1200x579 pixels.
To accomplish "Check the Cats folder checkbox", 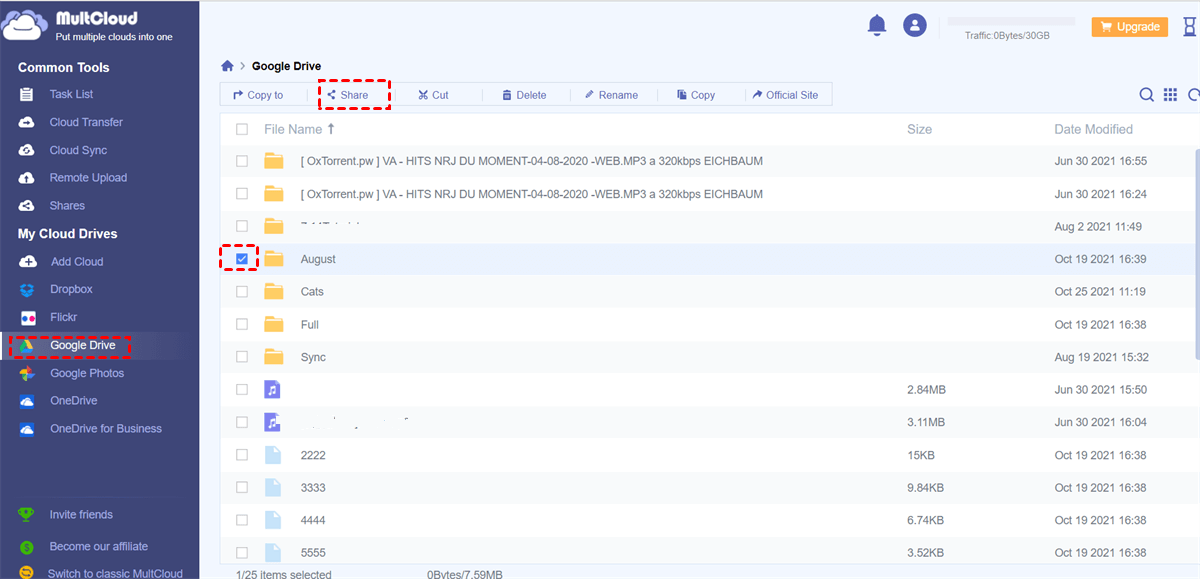I will coord(240,291).
